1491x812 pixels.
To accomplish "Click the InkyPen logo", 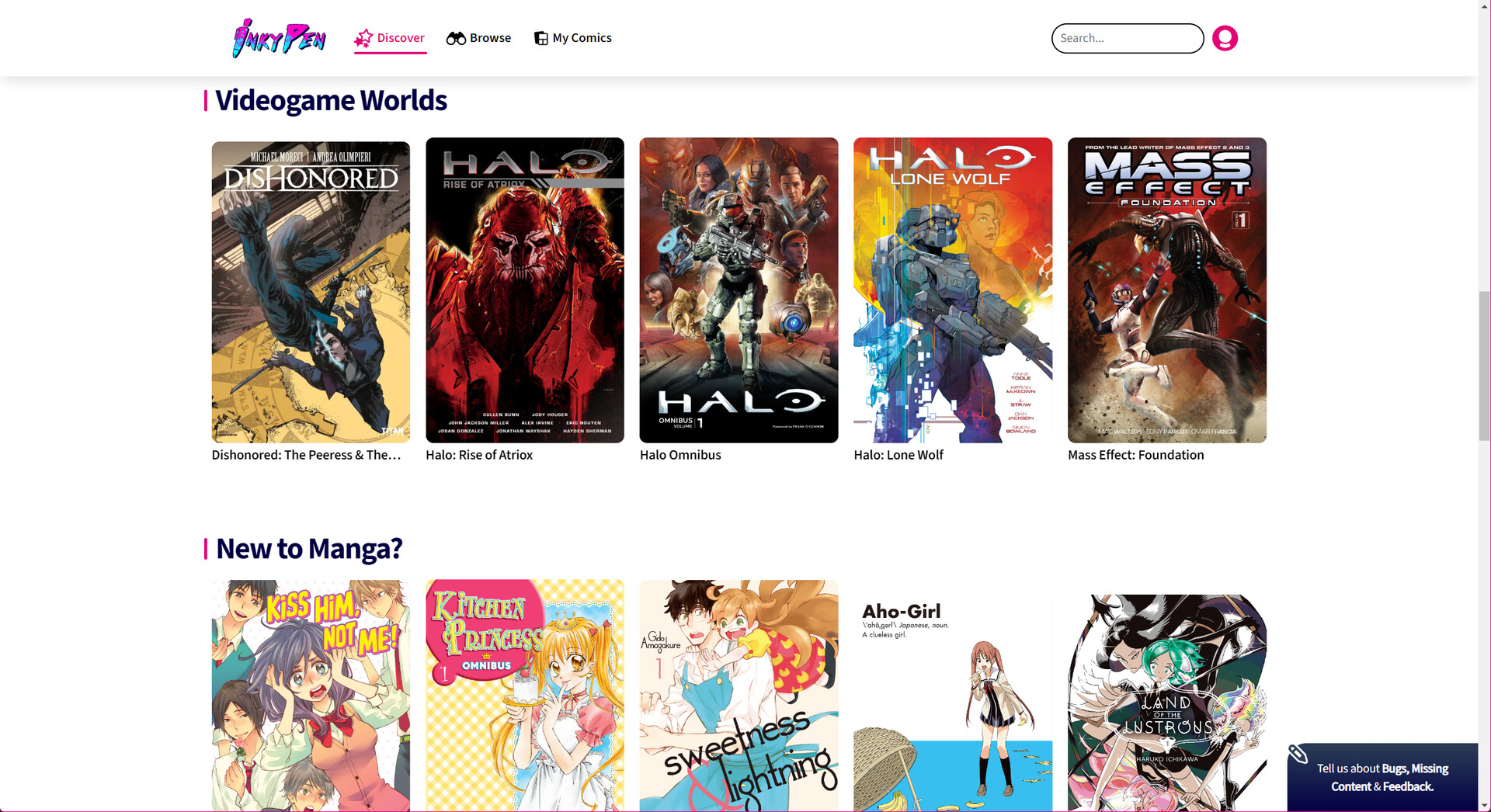I will [x=279, y=38].
